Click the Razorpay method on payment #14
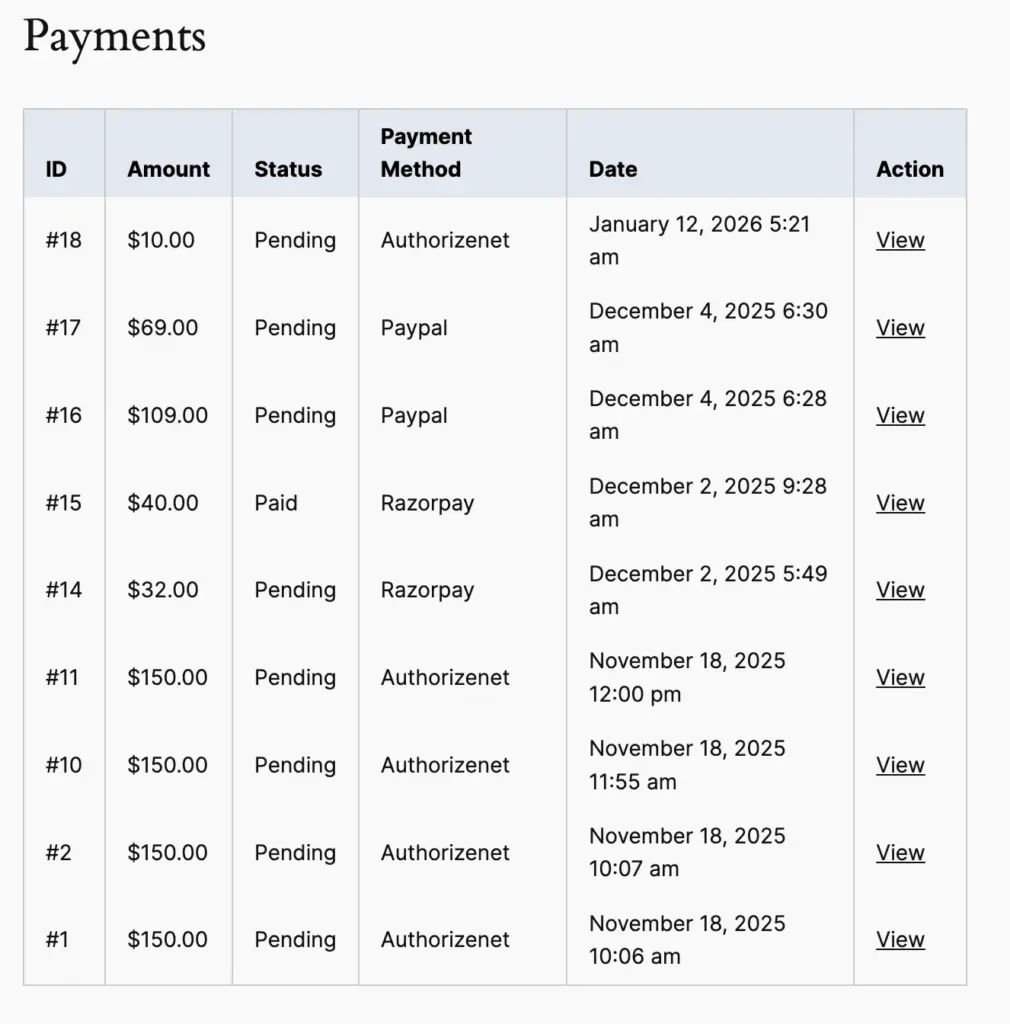 (x=427, y=590)
